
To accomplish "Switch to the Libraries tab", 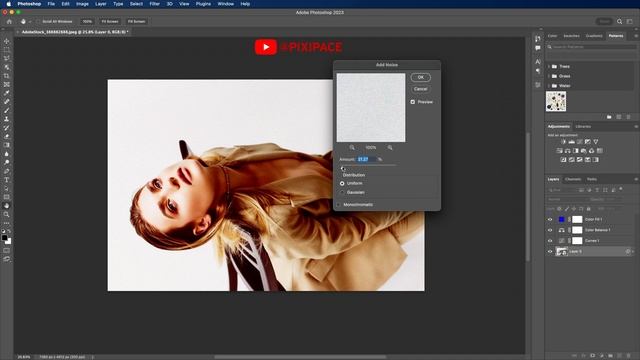I will tap(583, 127).
